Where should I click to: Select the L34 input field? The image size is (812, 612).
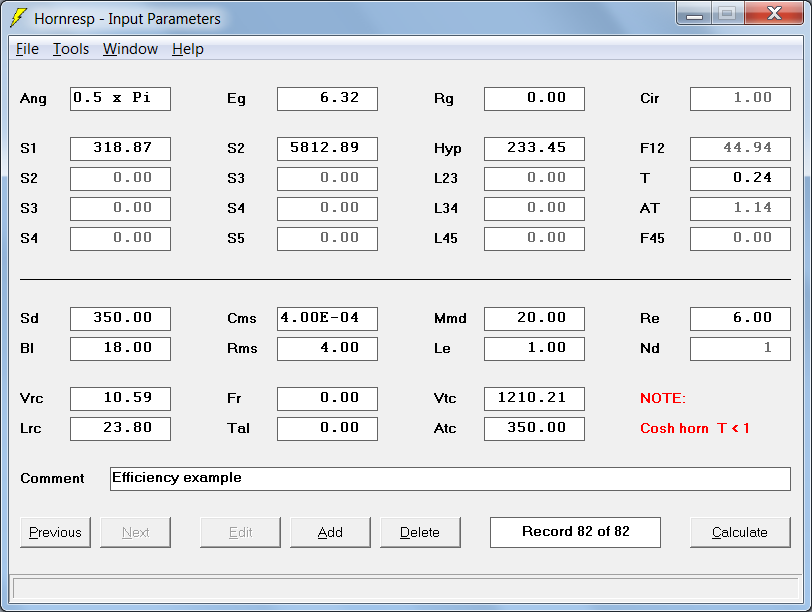click(534, 209)
